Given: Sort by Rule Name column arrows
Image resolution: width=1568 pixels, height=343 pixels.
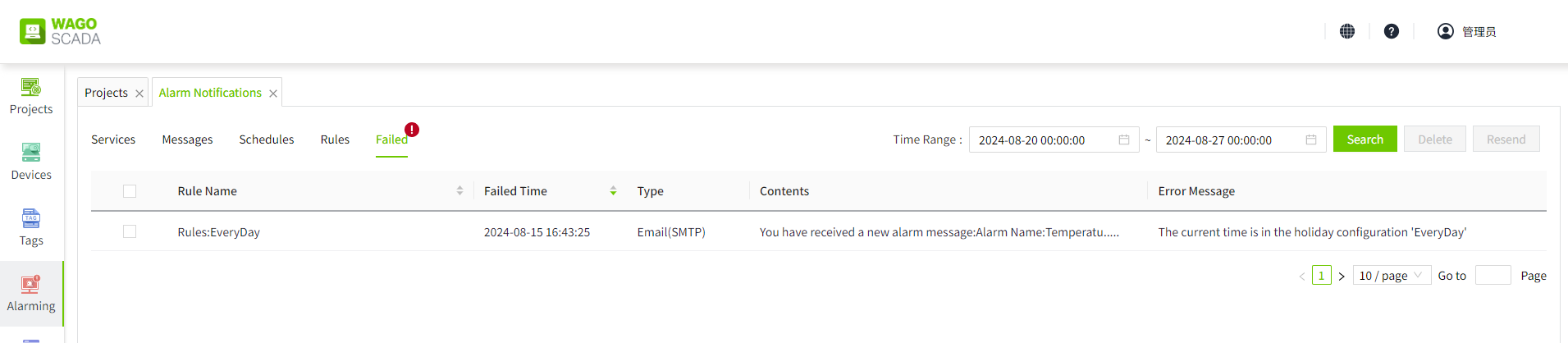Looking at the screenshot, I should coord(459,191).
